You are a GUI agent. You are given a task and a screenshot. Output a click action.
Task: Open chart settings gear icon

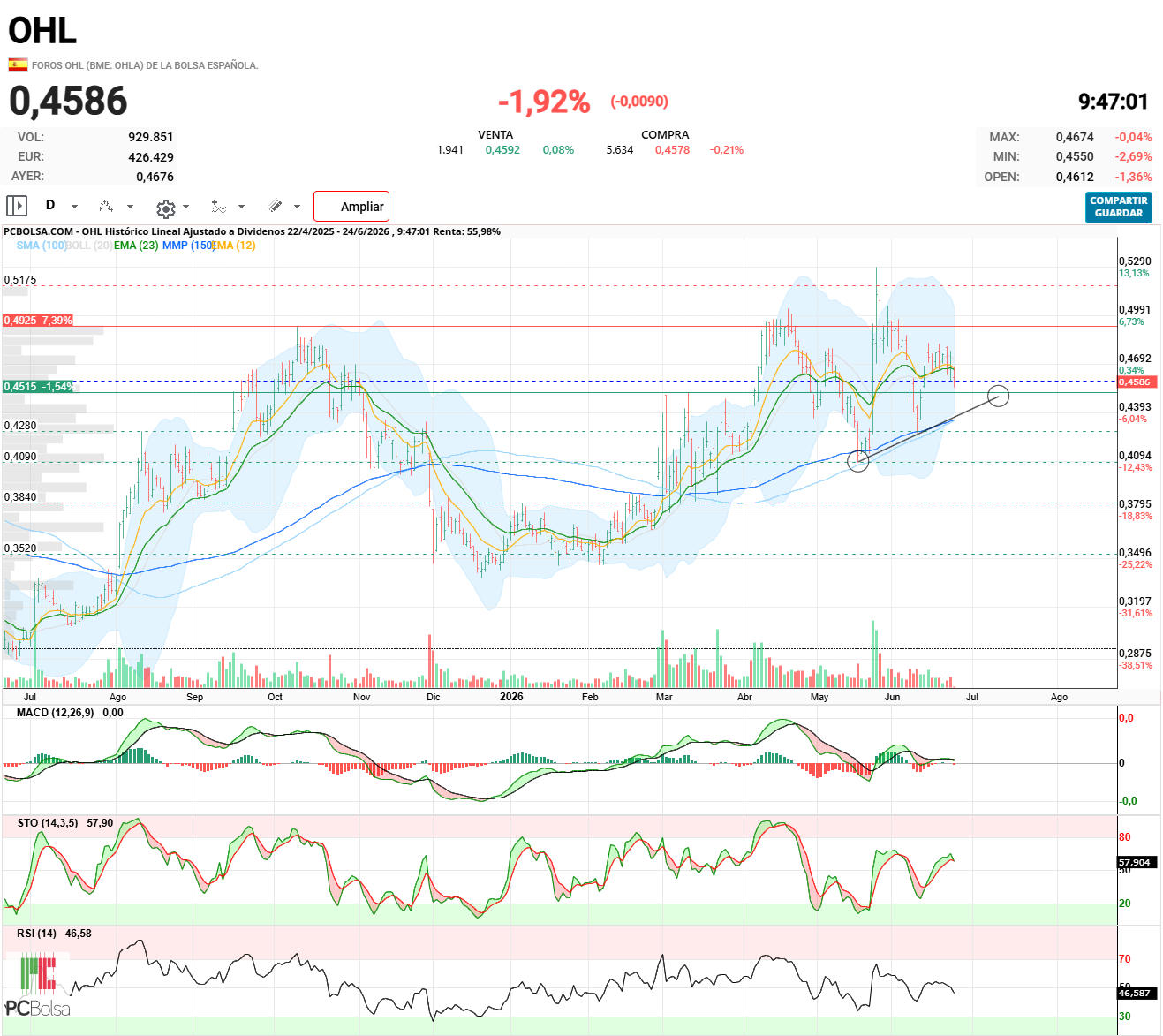click(x=165, y=208)
